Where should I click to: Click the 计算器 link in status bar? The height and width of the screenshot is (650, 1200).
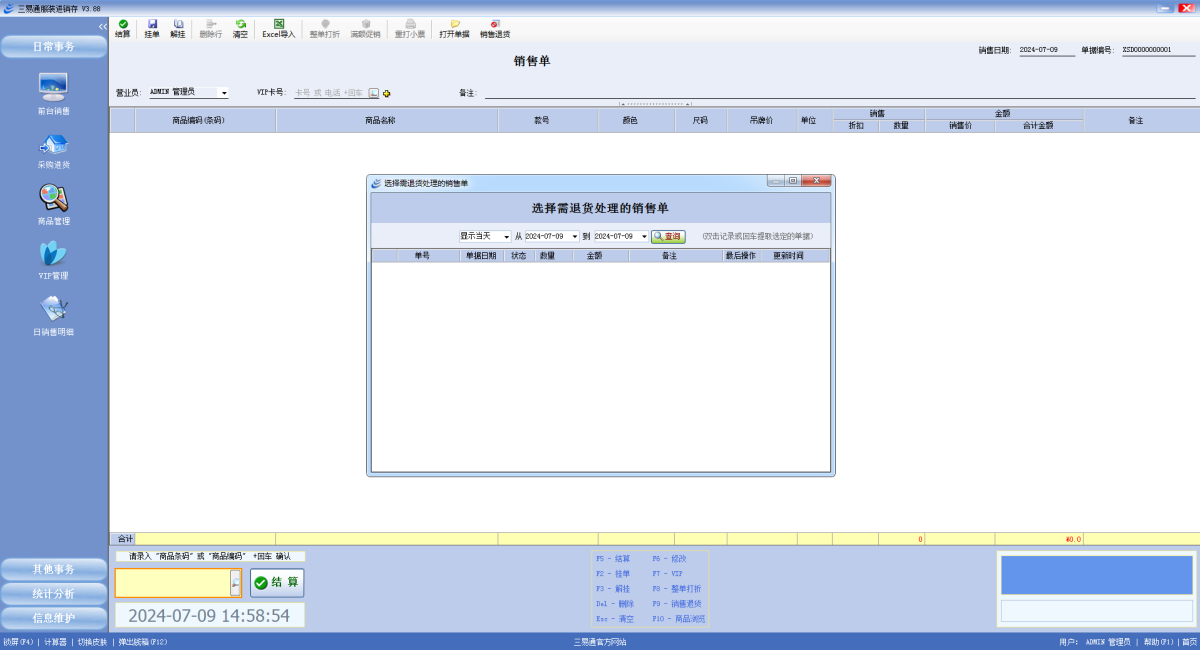point(54,642)
